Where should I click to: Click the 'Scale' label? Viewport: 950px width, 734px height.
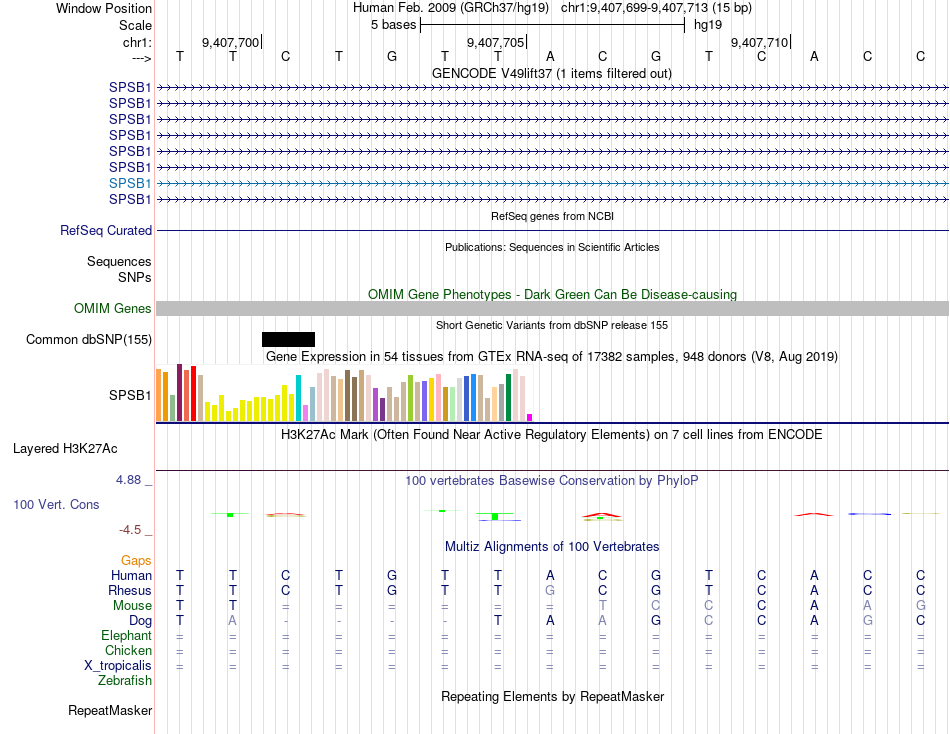click(135, 25)
